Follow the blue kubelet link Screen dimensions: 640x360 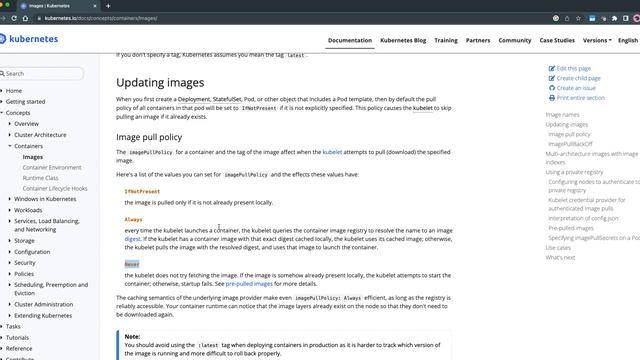(332, 152)
